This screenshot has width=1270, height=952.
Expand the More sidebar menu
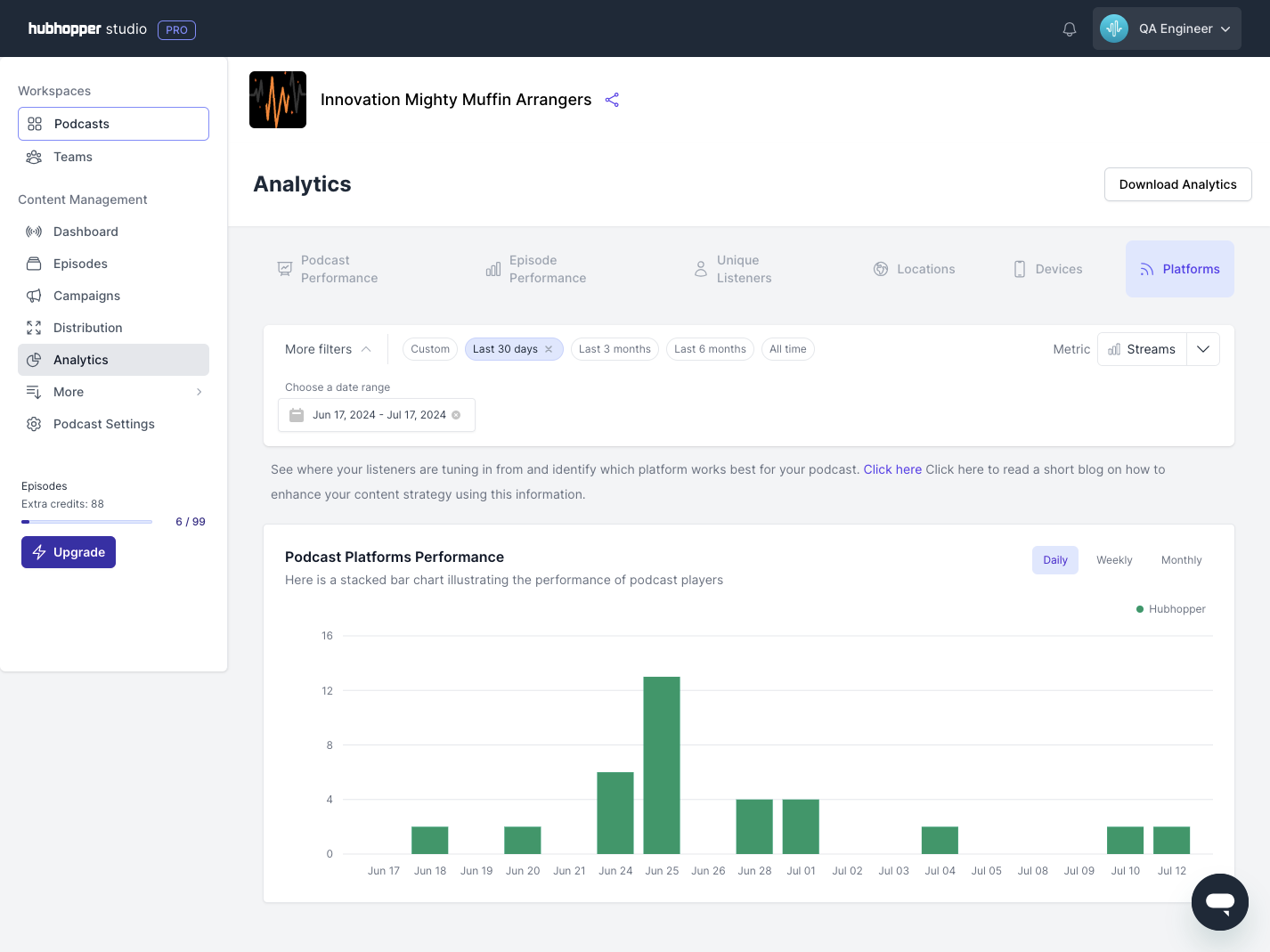pyautogui.click(x=199, y=392)
